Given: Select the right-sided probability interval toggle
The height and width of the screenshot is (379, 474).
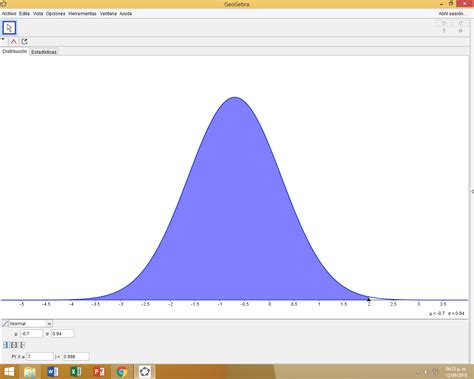Looking at the screenshot, I should click(x=22, y=345).
